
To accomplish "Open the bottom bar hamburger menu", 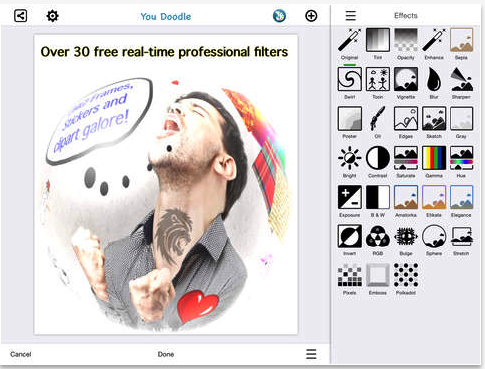I will point(311,354).
